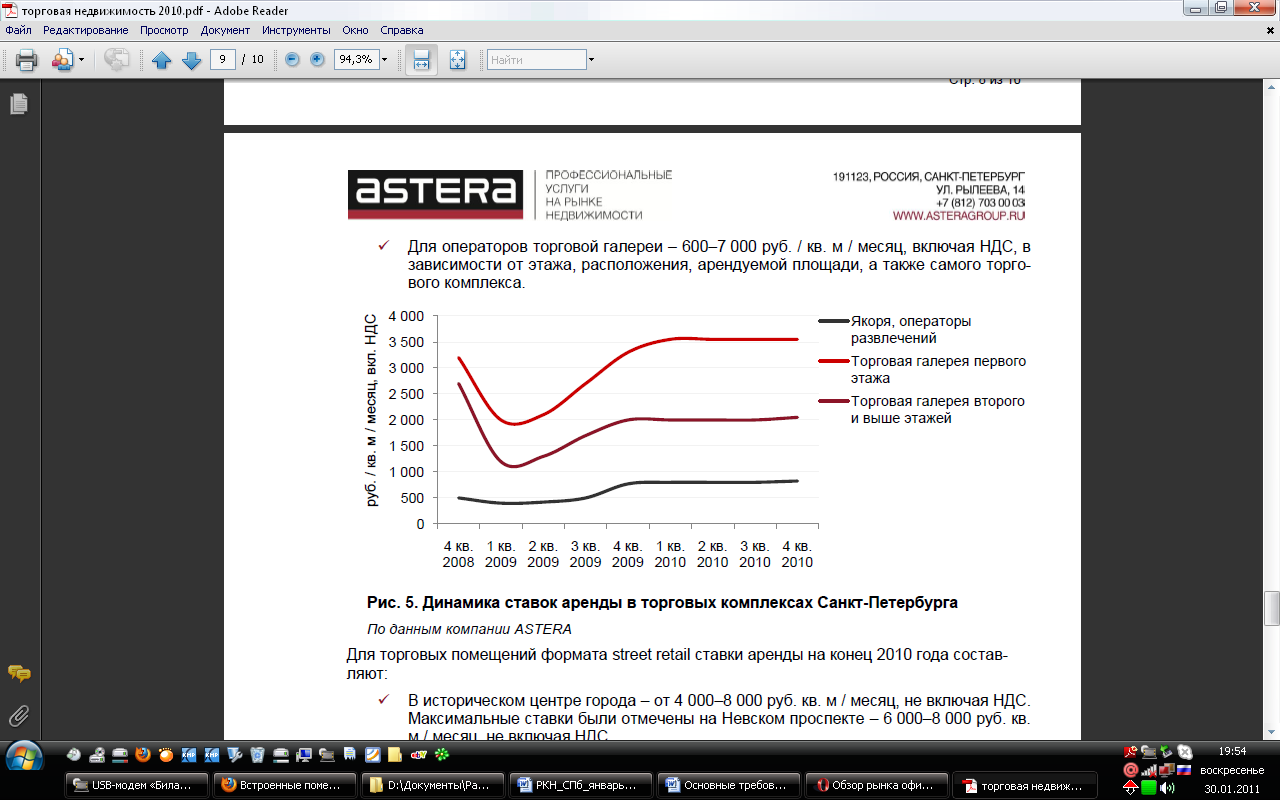
Task: Switch to the Встроенные поме... Firefox taskbar window
Action: click(x=286, y=785)
